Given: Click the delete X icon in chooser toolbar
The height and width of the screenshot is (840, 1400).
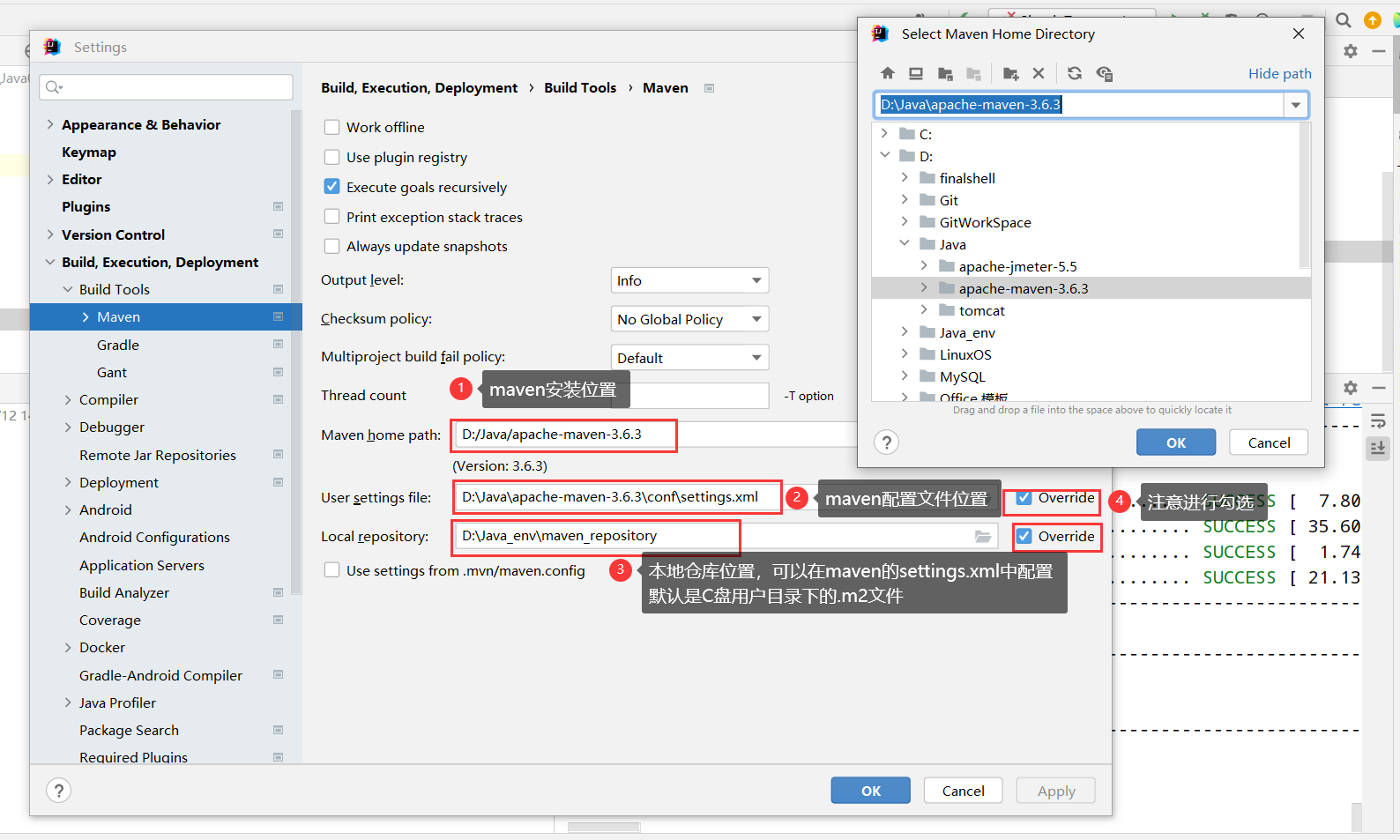Looking at the screenshot, I should pos(1039,73).
